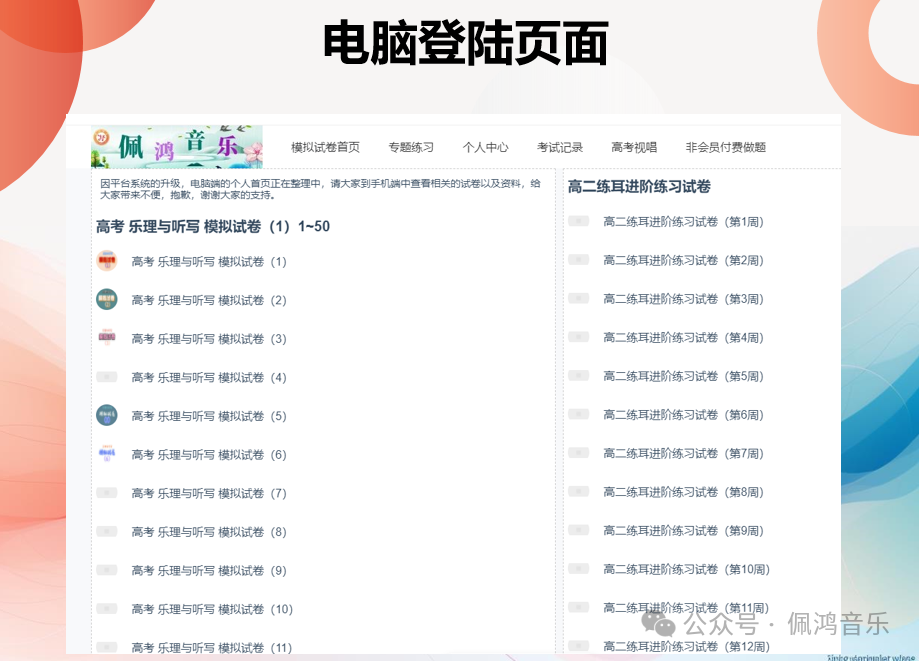
Task: Open 高二练耳进阶练习试卷 (第4周)
Action: 683,338
